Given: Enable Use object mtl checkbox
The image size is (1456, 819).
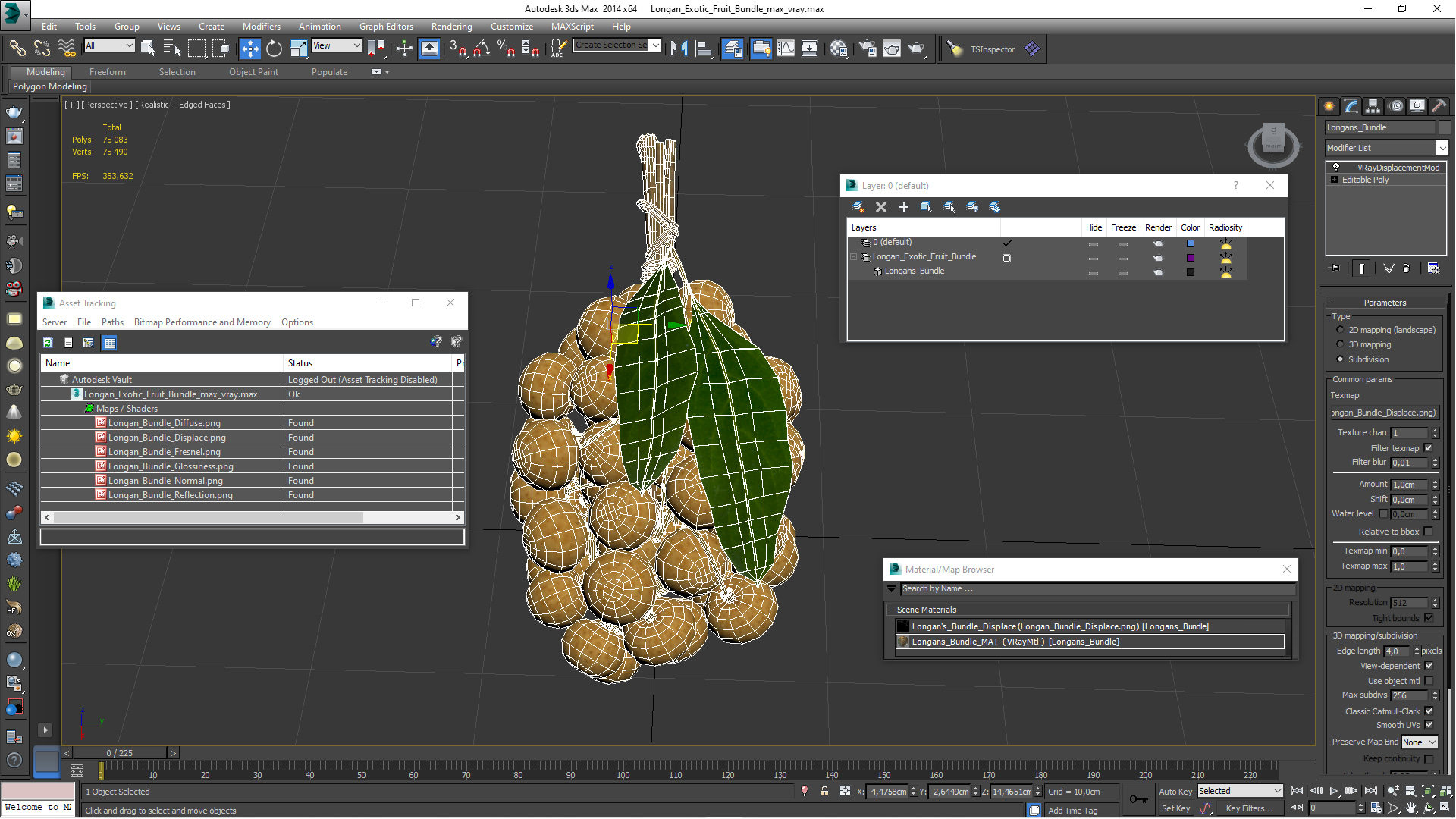Looking at the screenshot, I should pyautogui.click(x=1429, y=681).
